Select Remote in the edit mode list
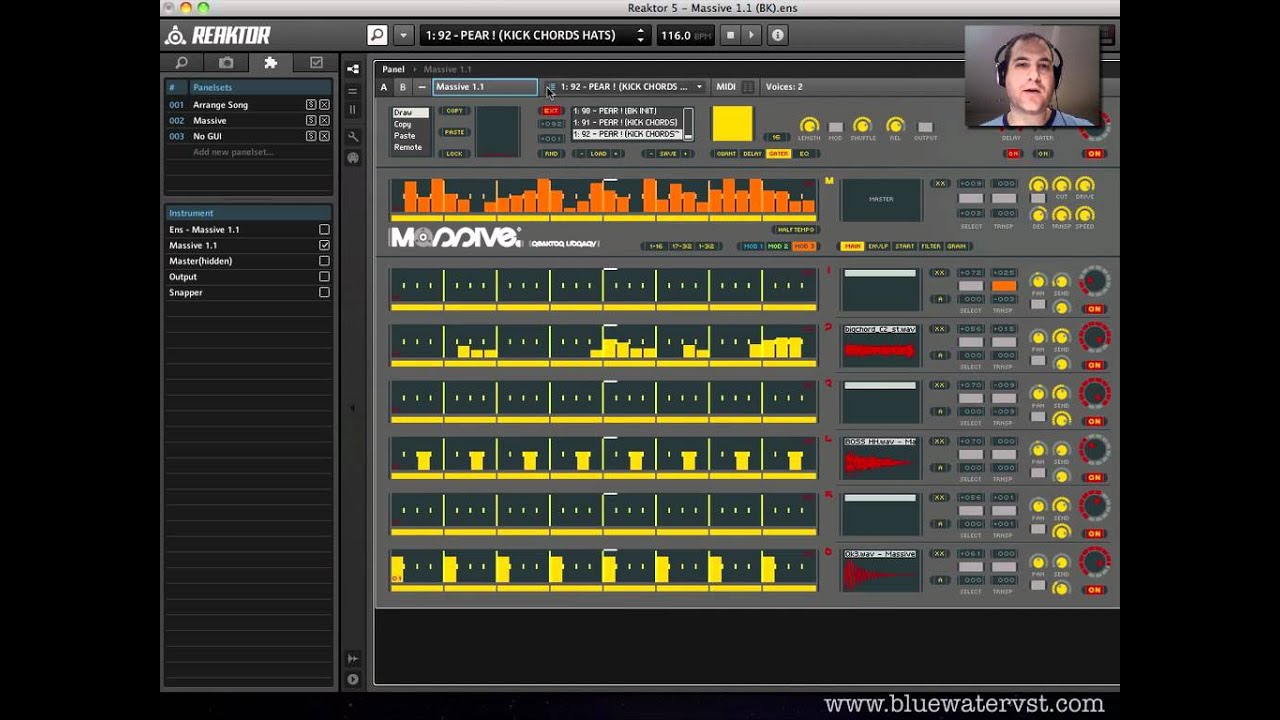This screenshot has height=720, width=1280. pos(409,147)
